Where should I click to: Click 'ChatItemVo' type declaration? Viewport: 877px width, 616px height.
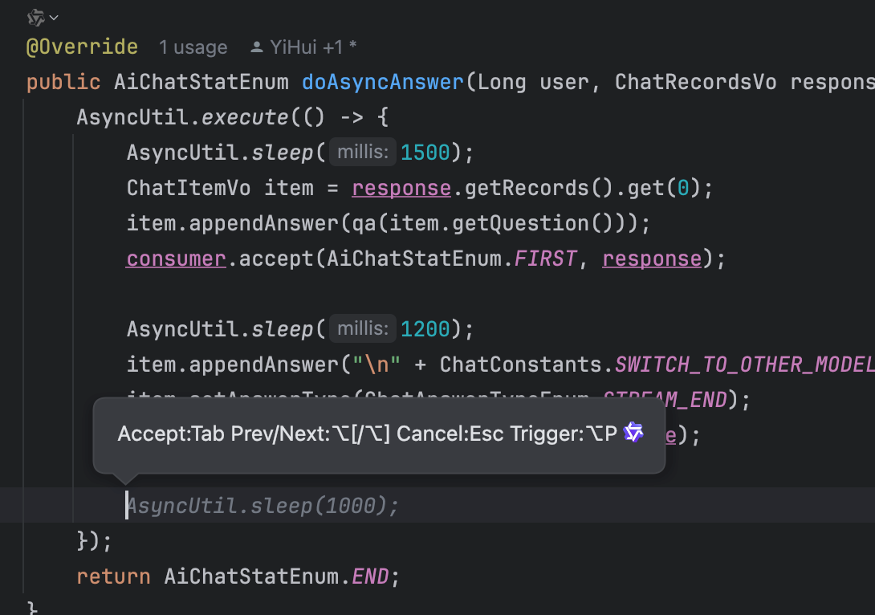188,189
